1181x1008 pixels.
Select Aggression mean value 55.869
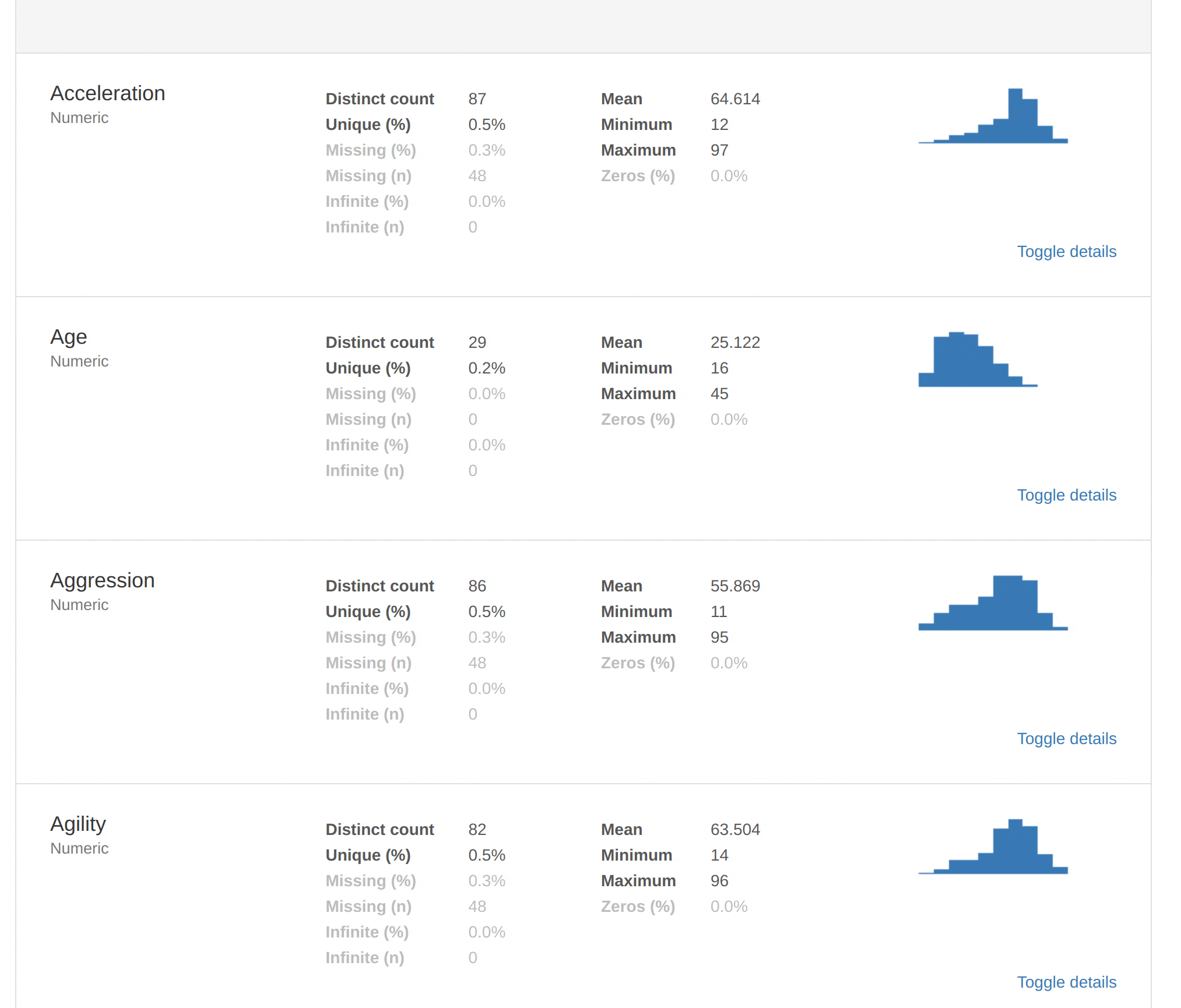(734, 586)
